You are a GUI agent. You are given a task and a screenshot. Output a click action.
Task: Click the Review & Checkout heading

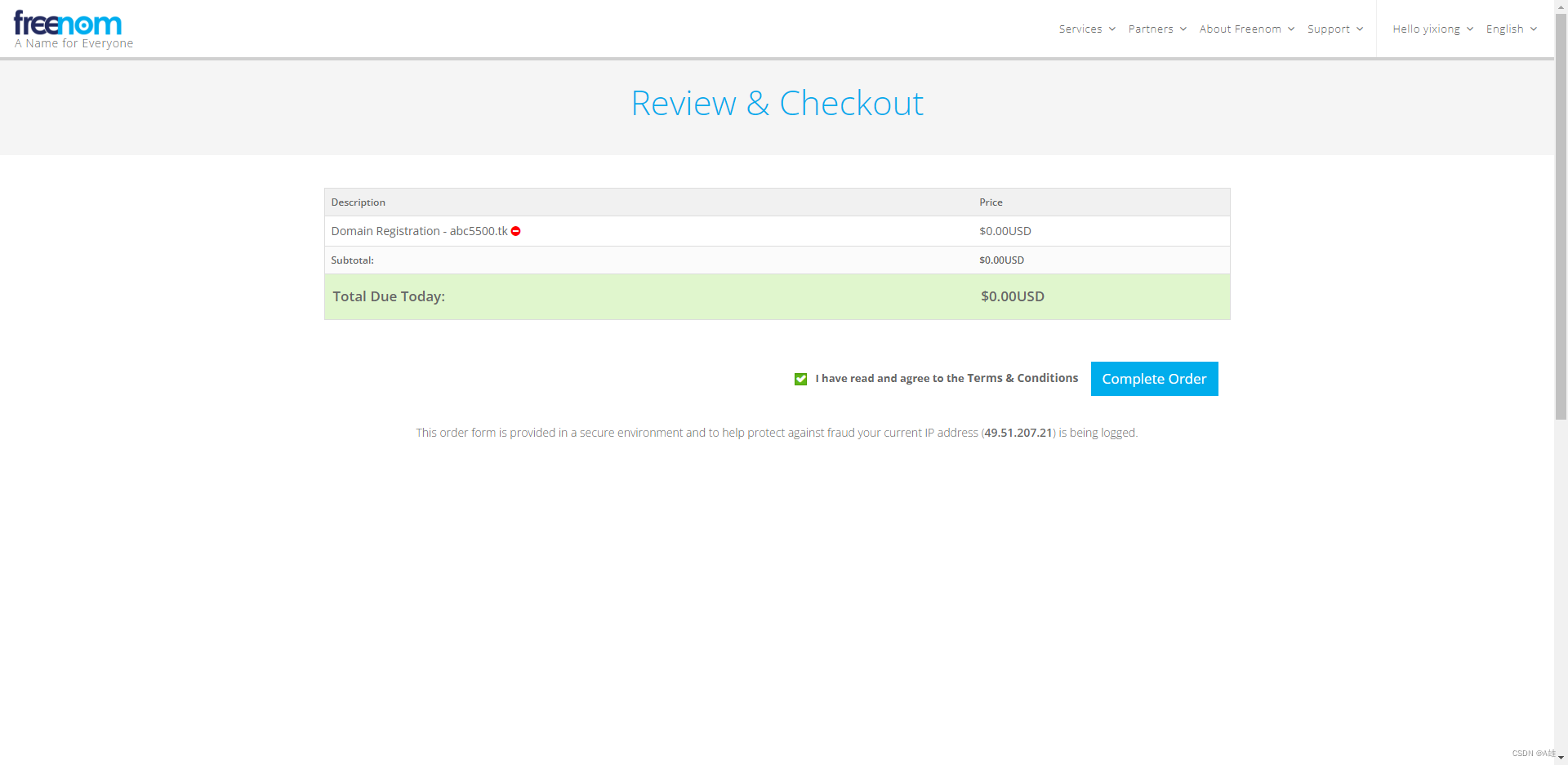coord(777,104)
